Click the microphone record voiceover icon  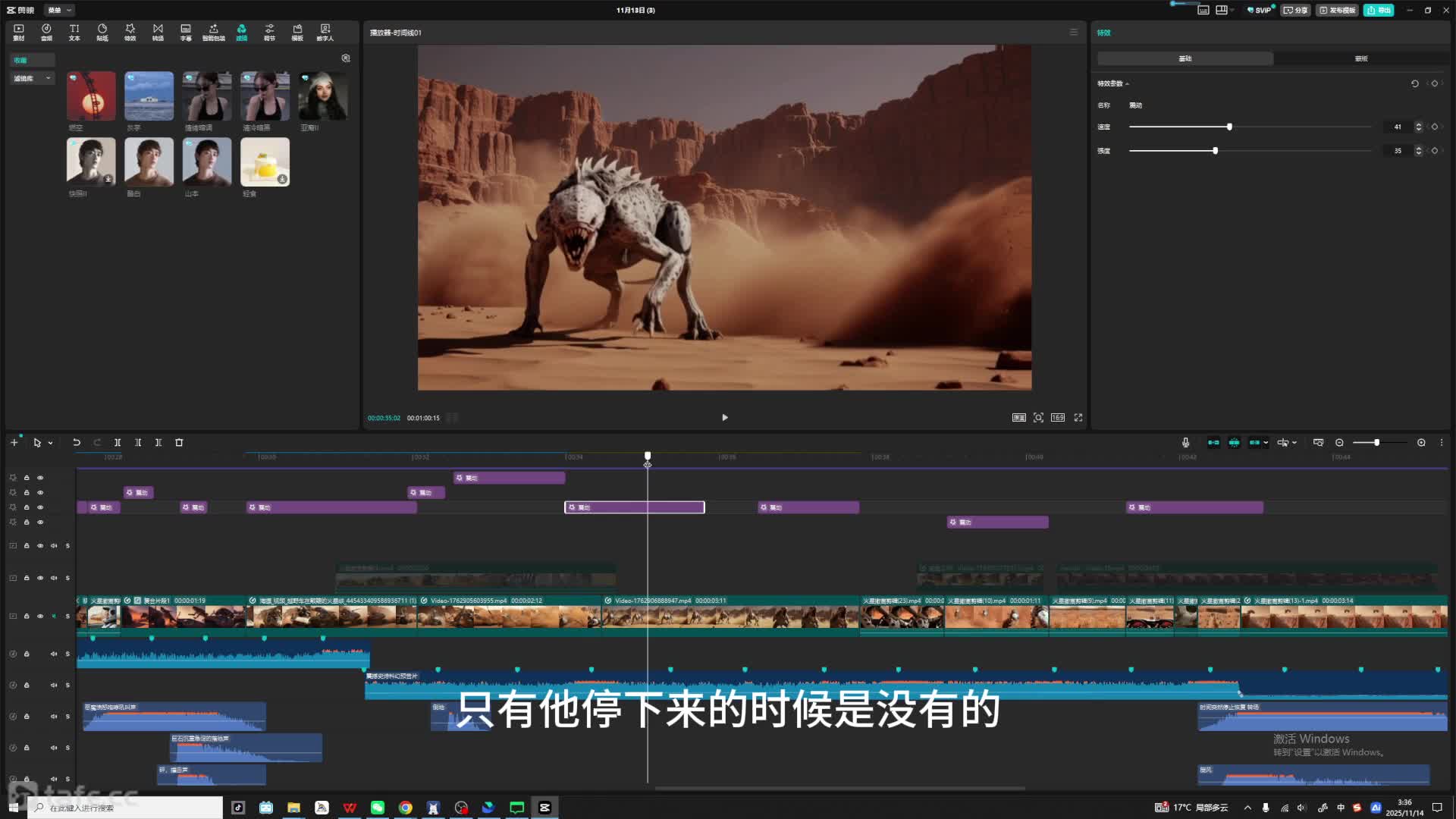[x=1185, y=442]
